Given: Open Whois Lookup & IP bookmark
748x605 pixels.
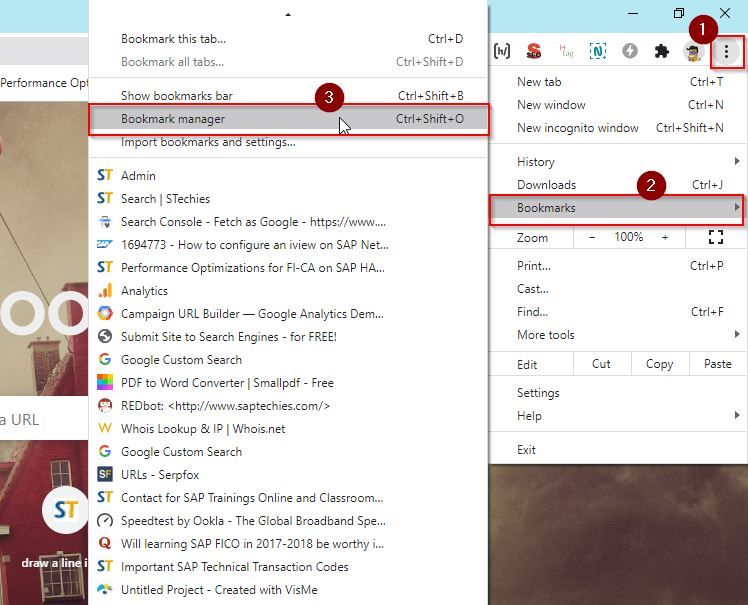Looking at the screenshot, I should 288,428.
